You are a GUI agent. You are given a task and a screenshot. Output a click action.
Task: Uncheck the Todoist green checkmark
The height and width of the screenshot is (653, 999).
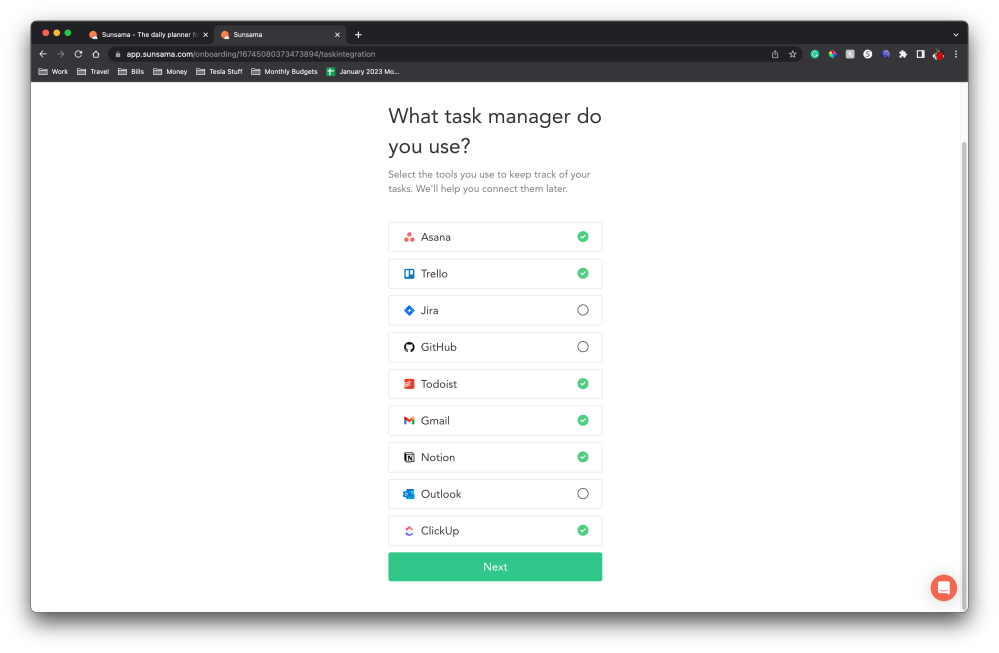coord(583,384)
